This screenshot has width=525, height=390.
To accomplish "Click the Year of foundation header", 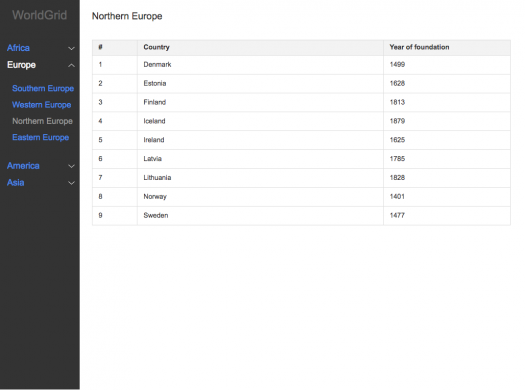I will point(419,47).
